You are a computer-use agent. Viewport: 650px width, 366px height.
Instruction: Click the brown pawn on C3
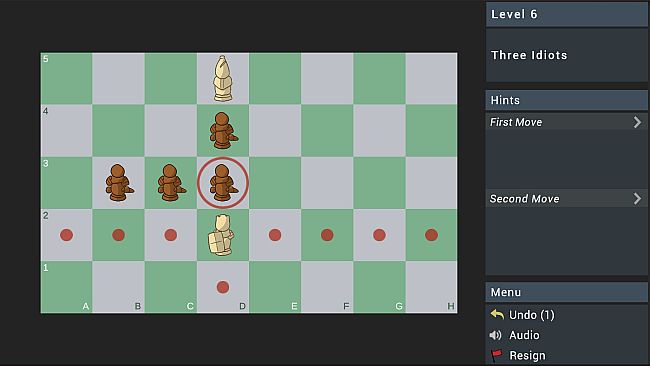[171, 183]
